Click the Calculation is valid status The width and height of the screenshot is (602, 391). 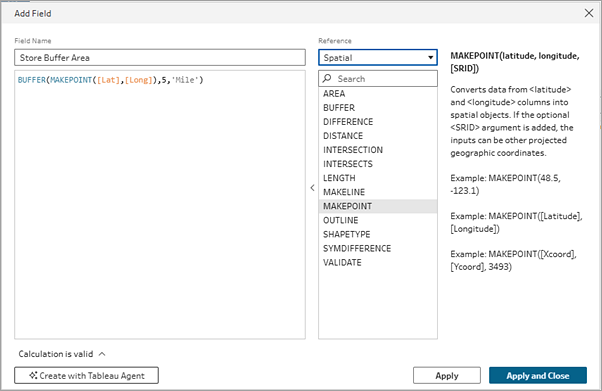[x=56, y=354]
